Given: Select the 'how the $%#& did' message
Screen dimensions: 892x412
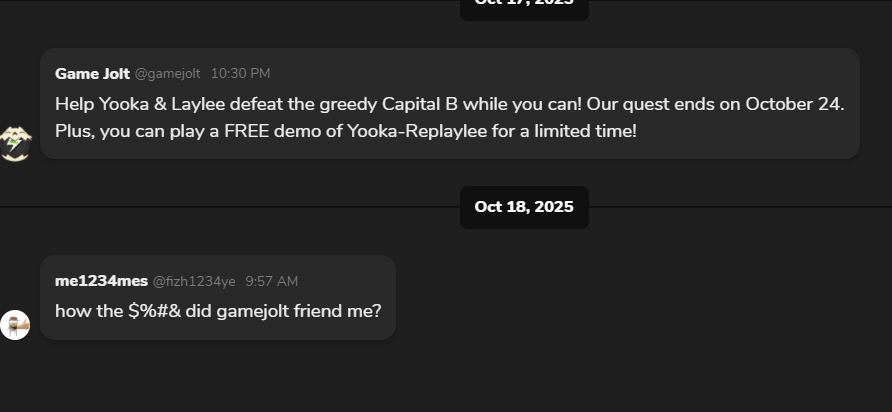Looking at the screenshot, I should (x=218, y=311).
